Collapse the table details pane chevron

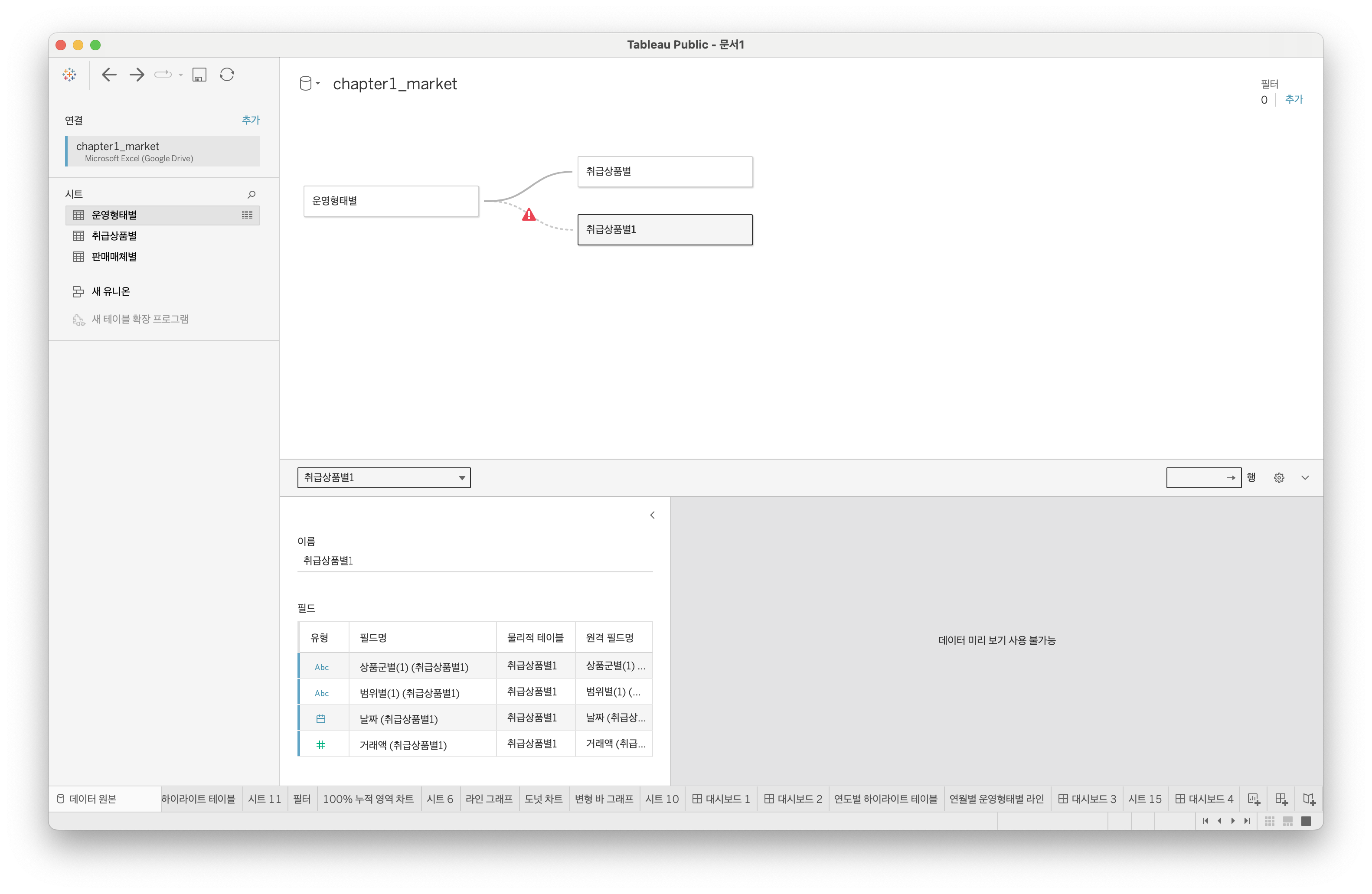tap(652, 515)
